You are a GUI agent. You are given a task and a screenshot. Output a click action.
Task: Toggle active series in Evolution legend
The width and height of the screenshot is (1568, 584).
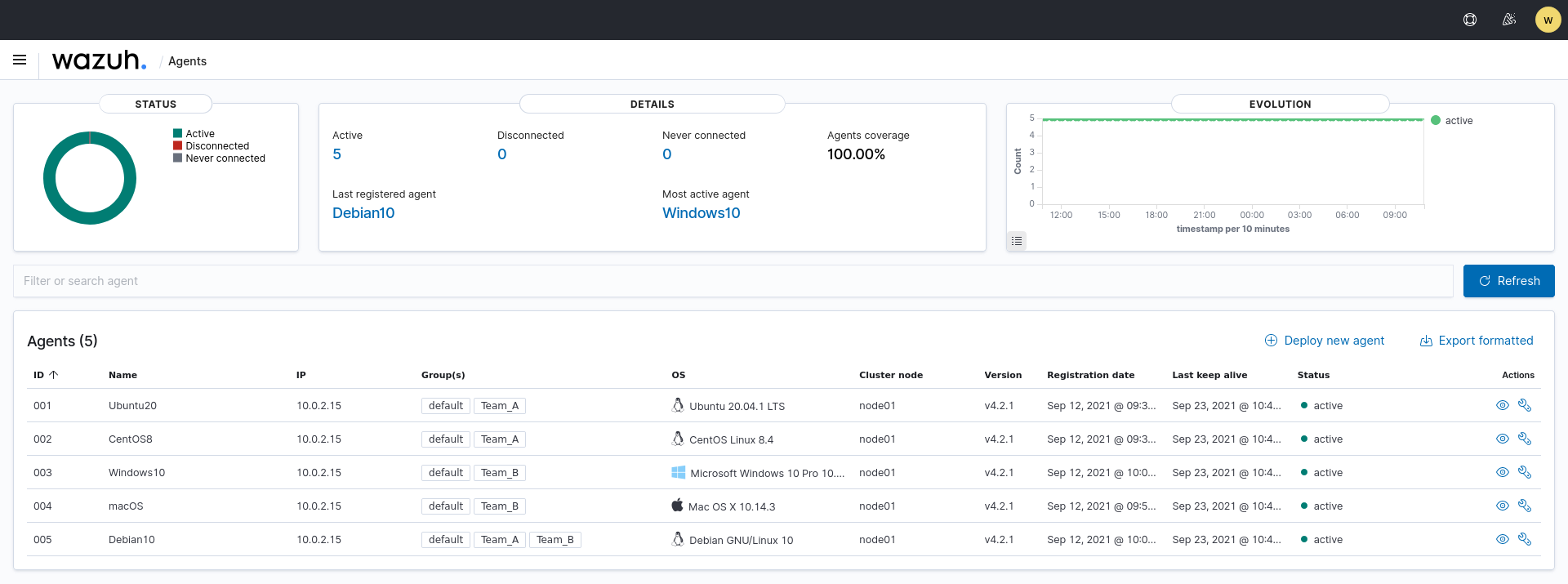(1451, 121)
